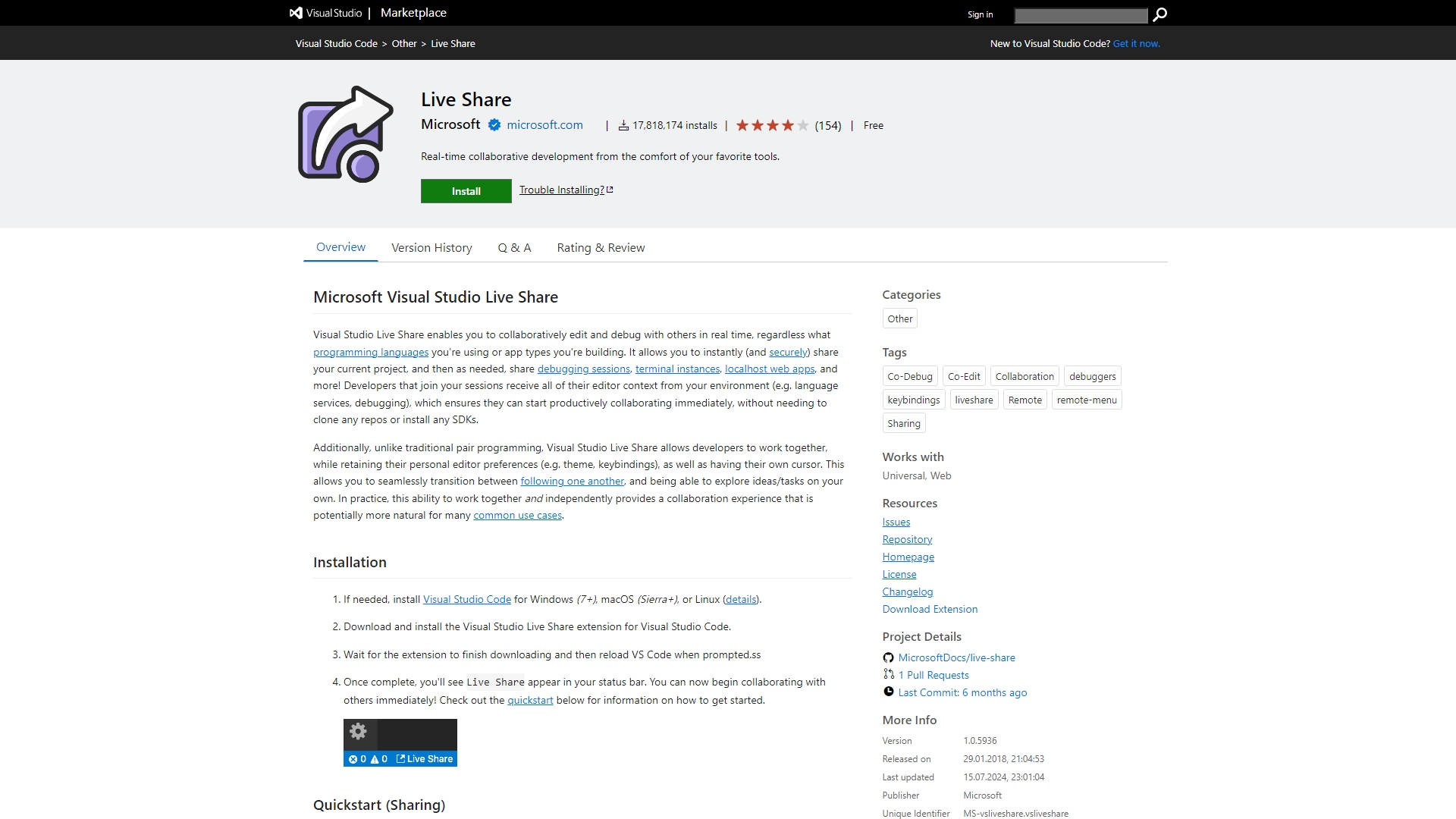Click the Microsoft publisher name
The image size is (1456, 819).
[450, 124]
